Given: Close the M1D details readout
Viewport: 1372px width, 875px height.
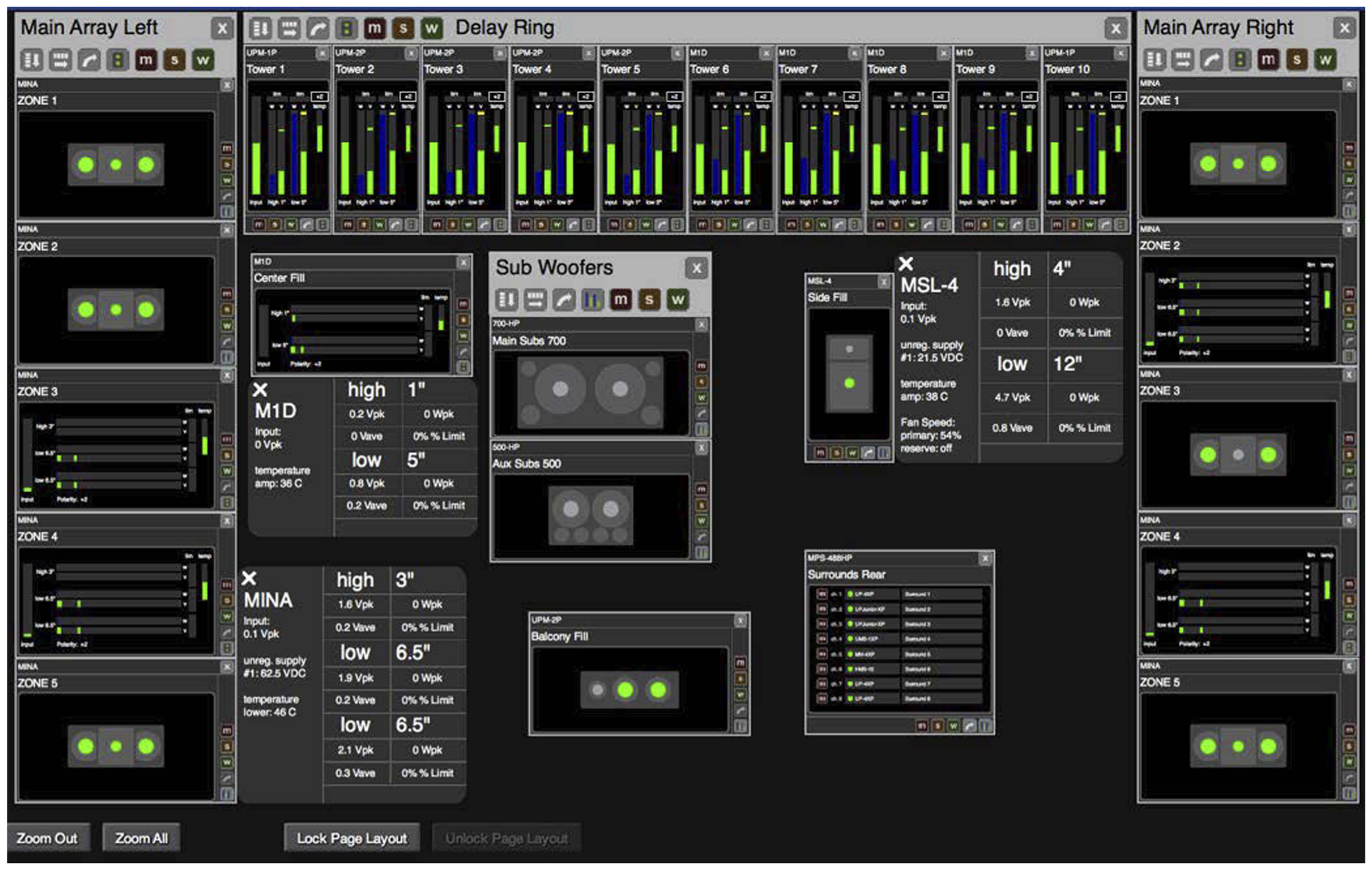Looking at the screenshot, I should (x=260, y=390).
